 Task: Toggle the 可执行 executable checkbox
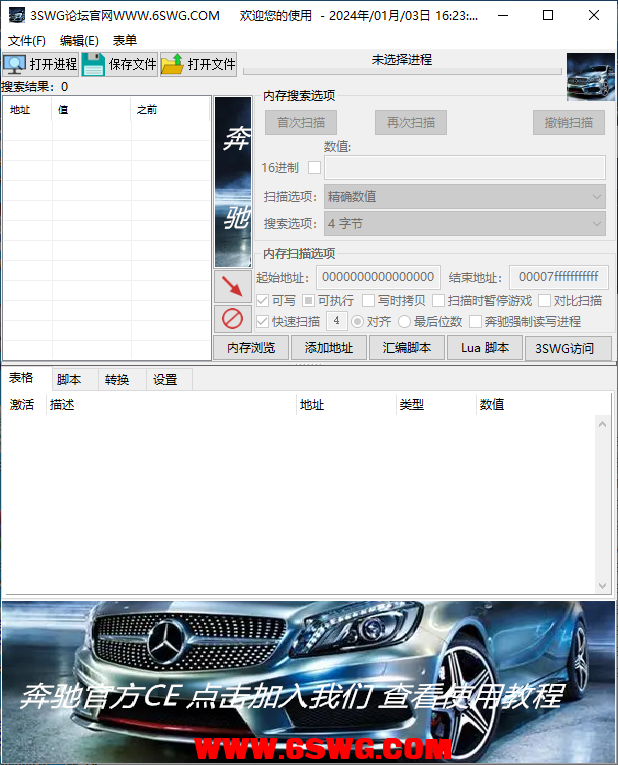pyautogui.click(x=308, y=301)
